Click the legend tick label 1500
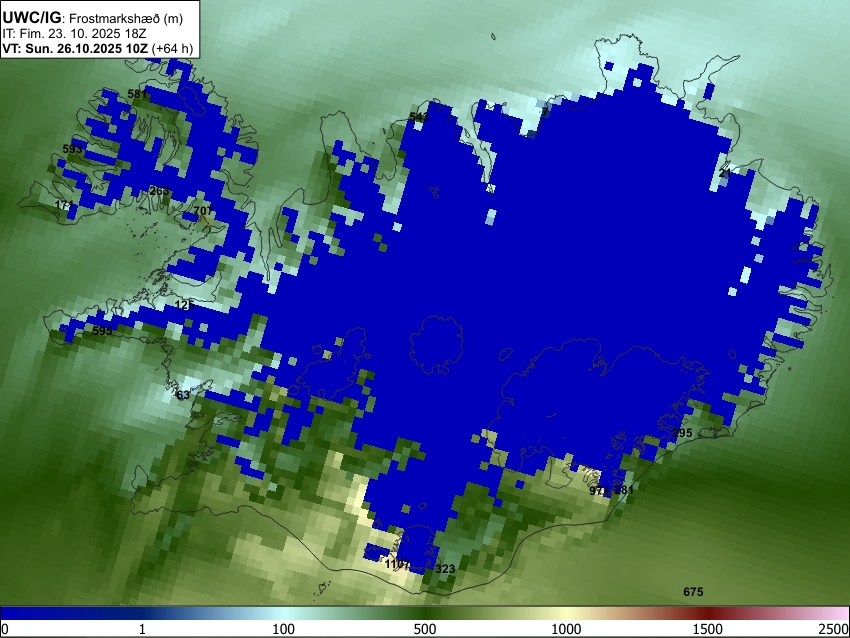The image size is (850, 638). pyautogui.click(x=708, y=629)
